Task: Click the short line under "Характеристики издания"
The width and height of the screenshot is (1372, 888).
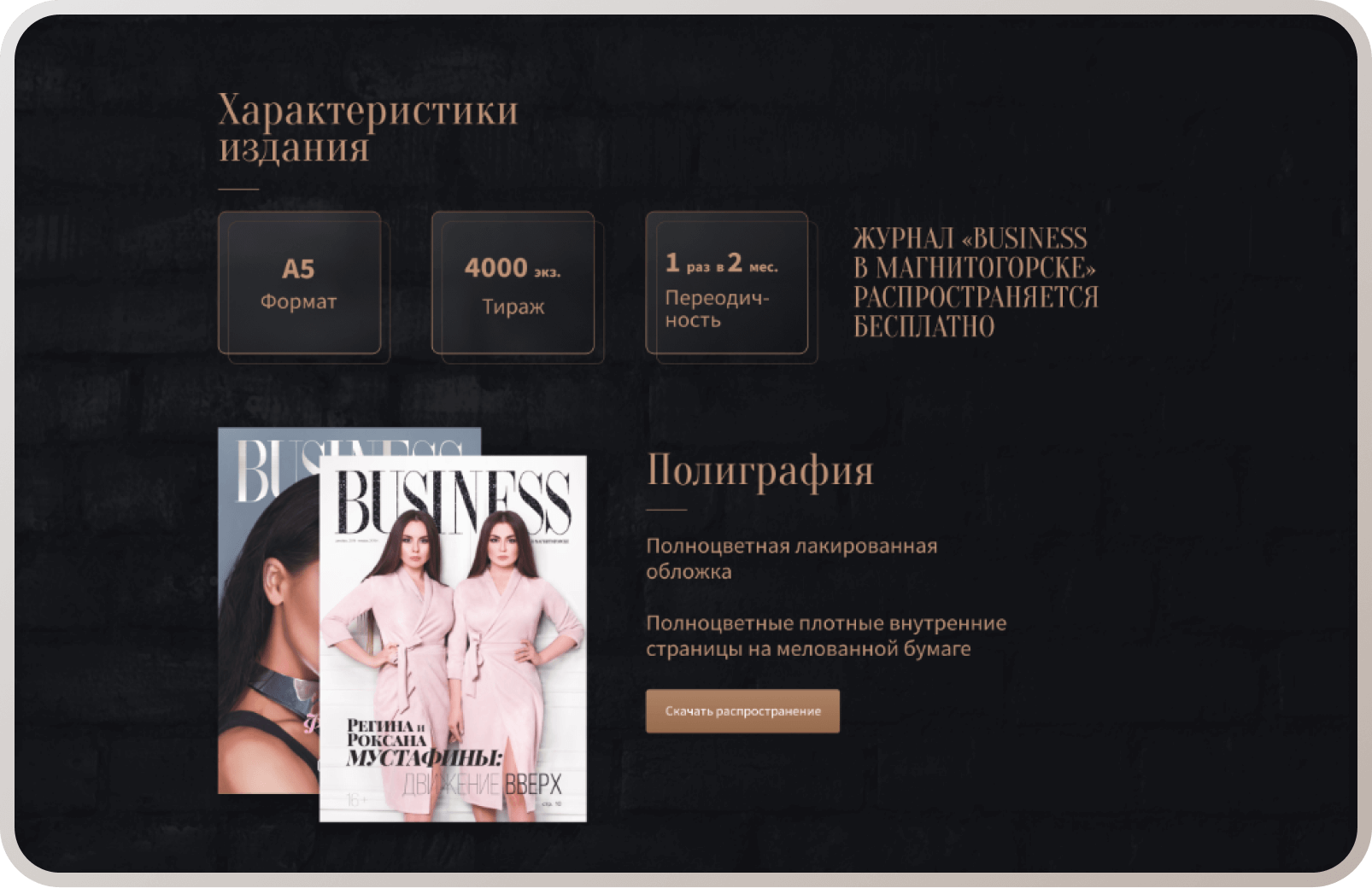Action: click(x=238, y=189)
